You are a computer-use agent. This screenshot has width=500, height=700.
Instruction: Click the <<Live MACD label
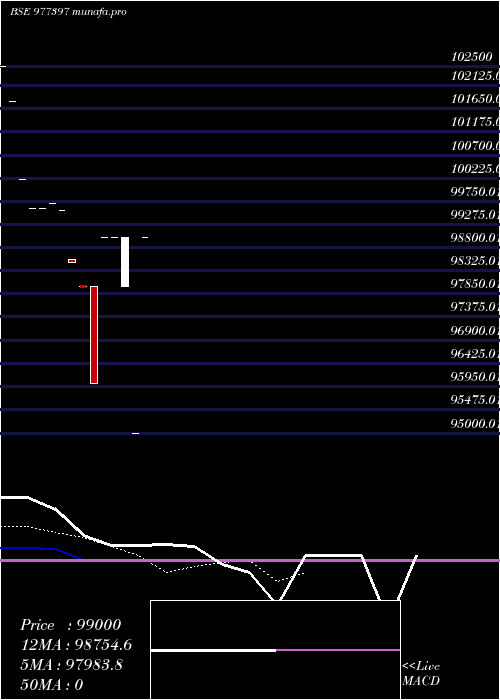(421, 673)
